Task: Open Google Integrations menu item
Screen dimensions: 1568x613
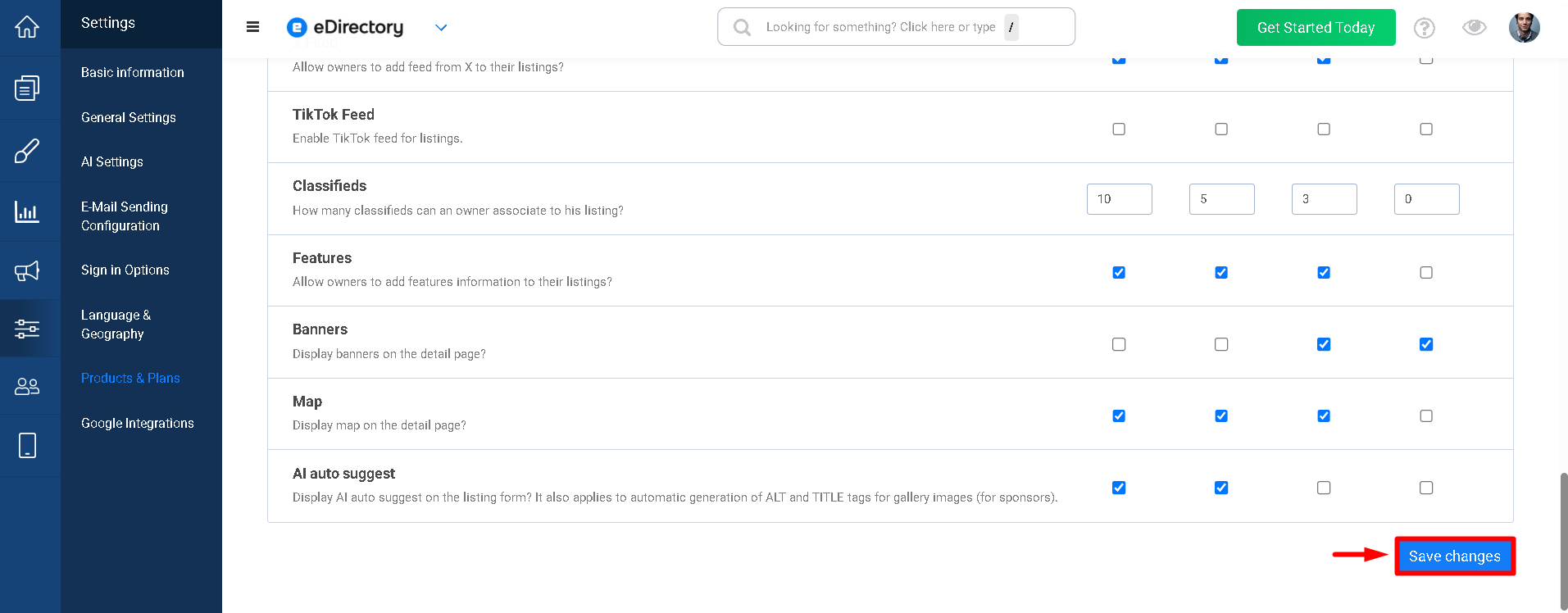Action: tap(138, 423)
